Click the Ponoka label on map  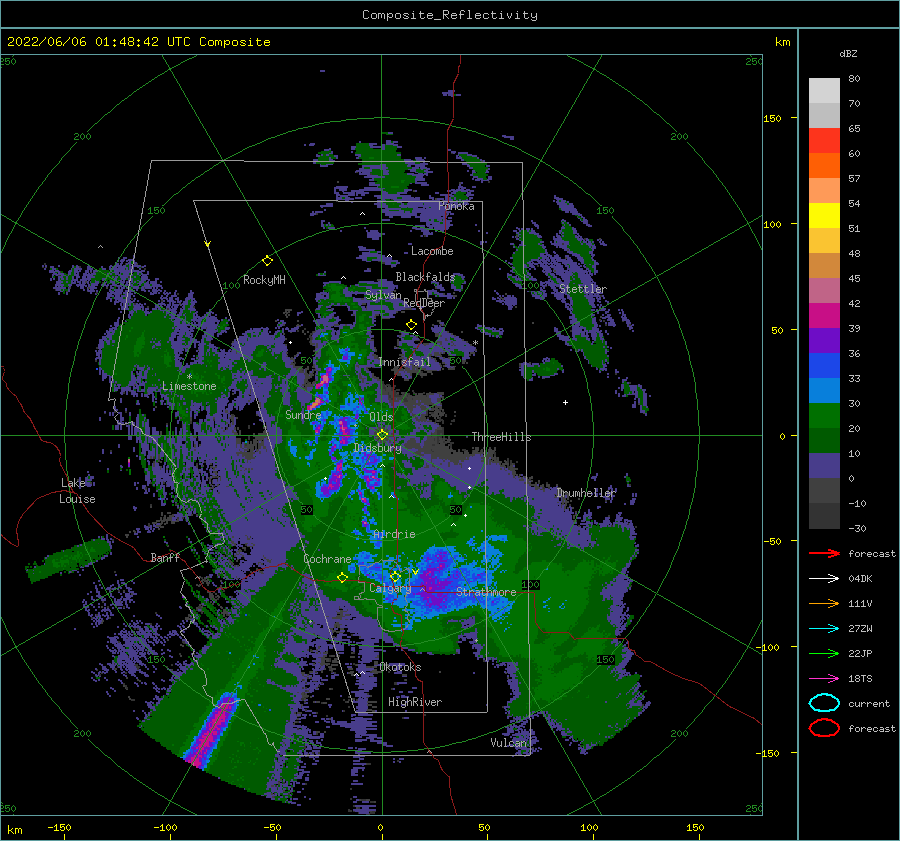[456, 206]
